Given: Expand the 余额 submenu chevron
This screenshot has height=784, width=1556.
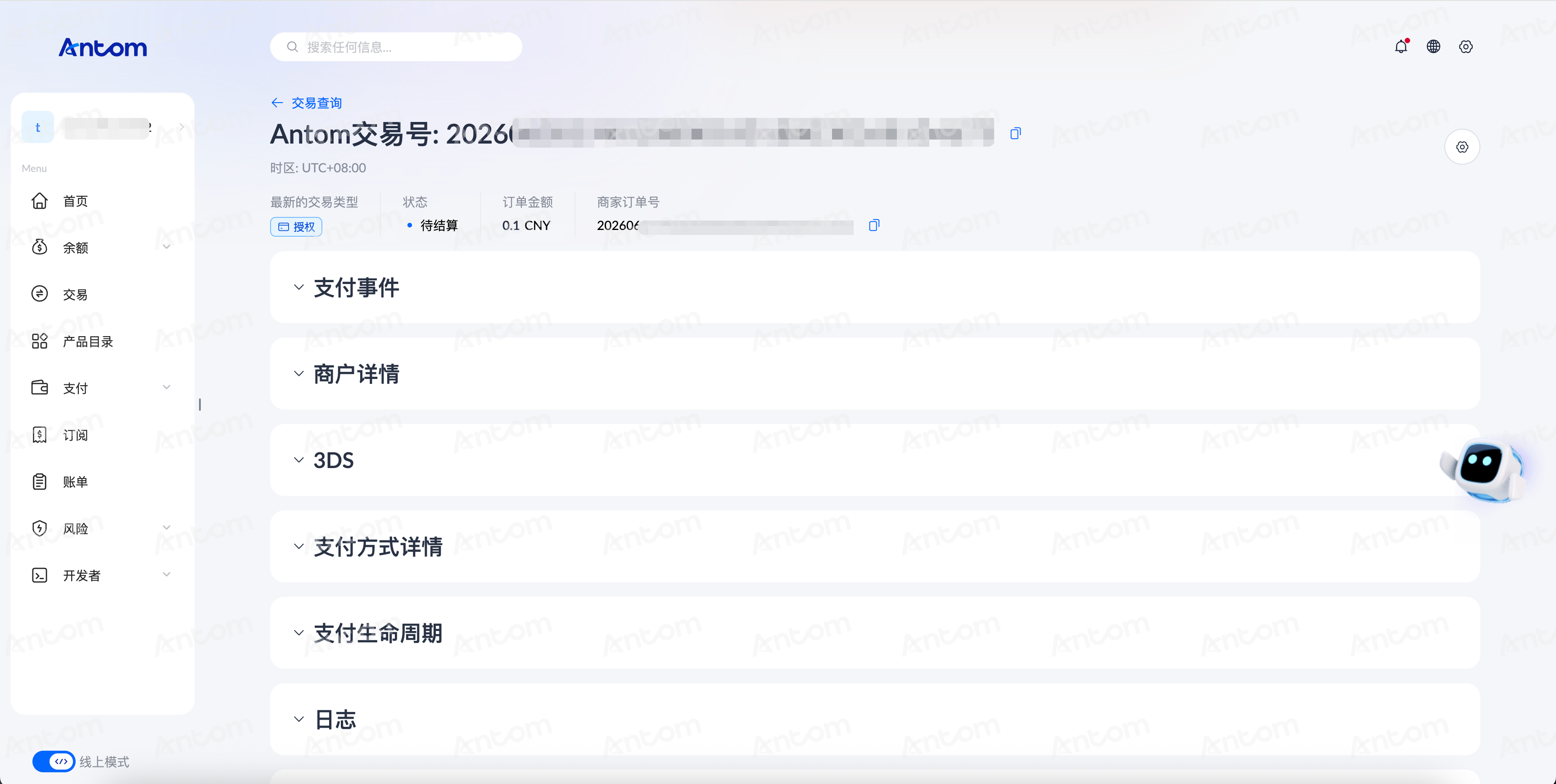Looking at the screenshot, I should pos(166,247).
